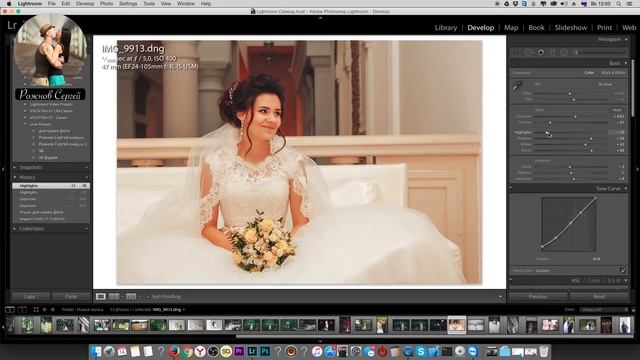
Task: Switch to the Book module
Action: click(536, 27)
